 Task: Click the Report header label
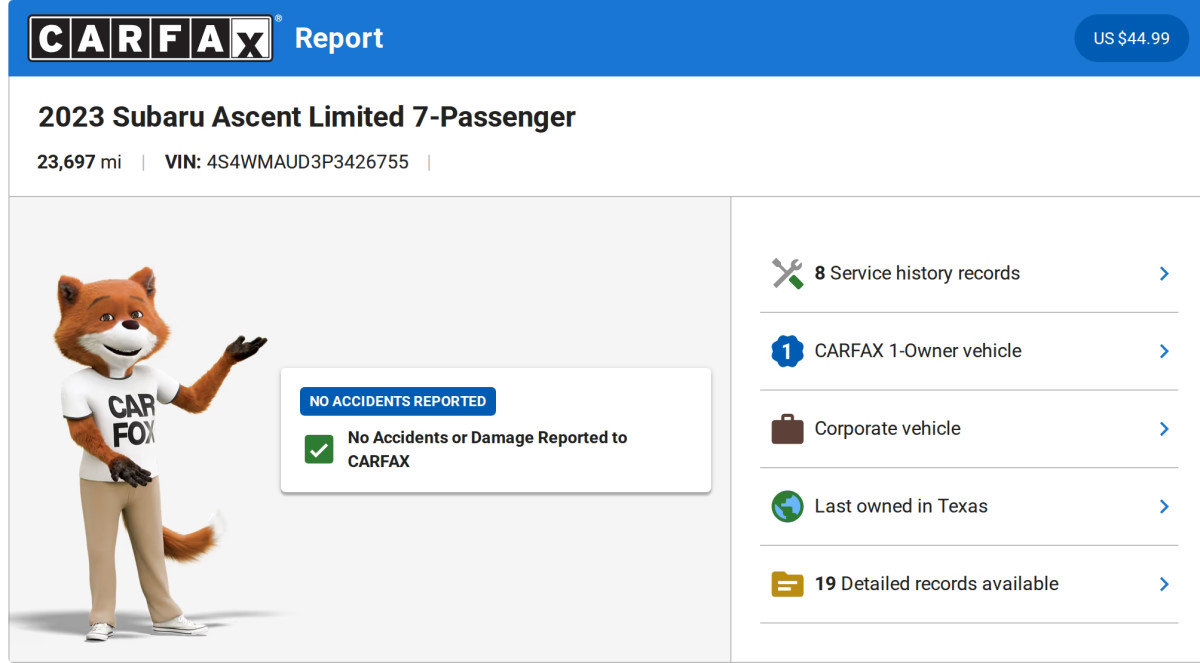tap(339, 38)
